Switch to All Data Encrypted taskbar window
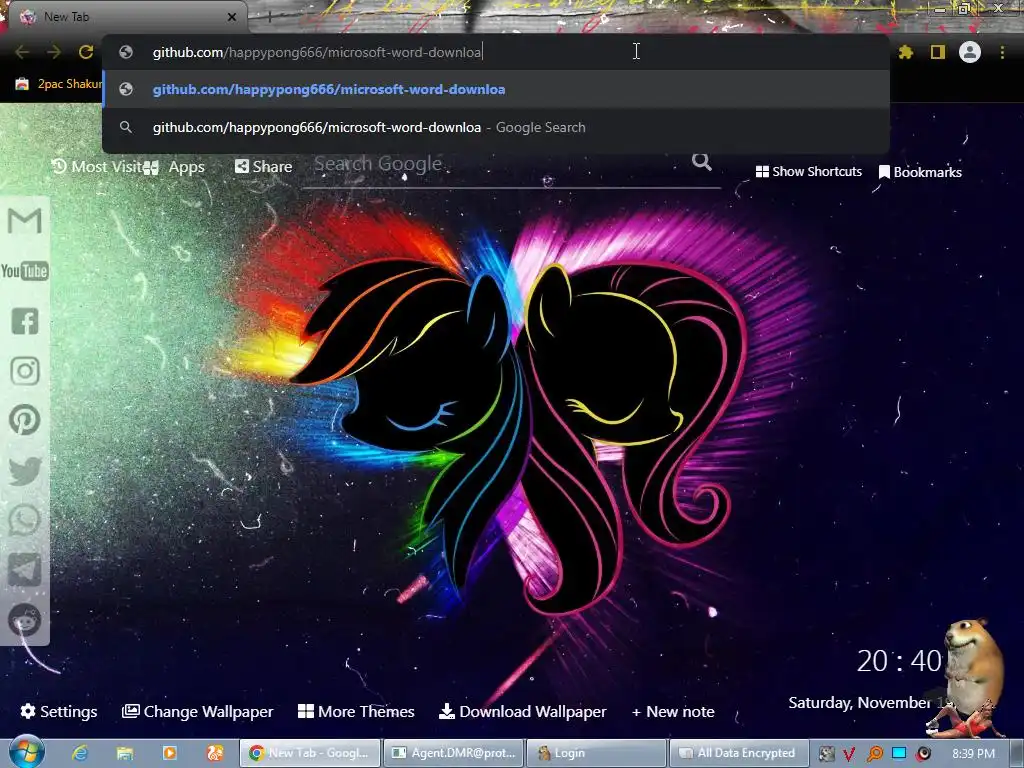Image resolution: width=1024 pixels, height=768 pixels. pos(739,753)
